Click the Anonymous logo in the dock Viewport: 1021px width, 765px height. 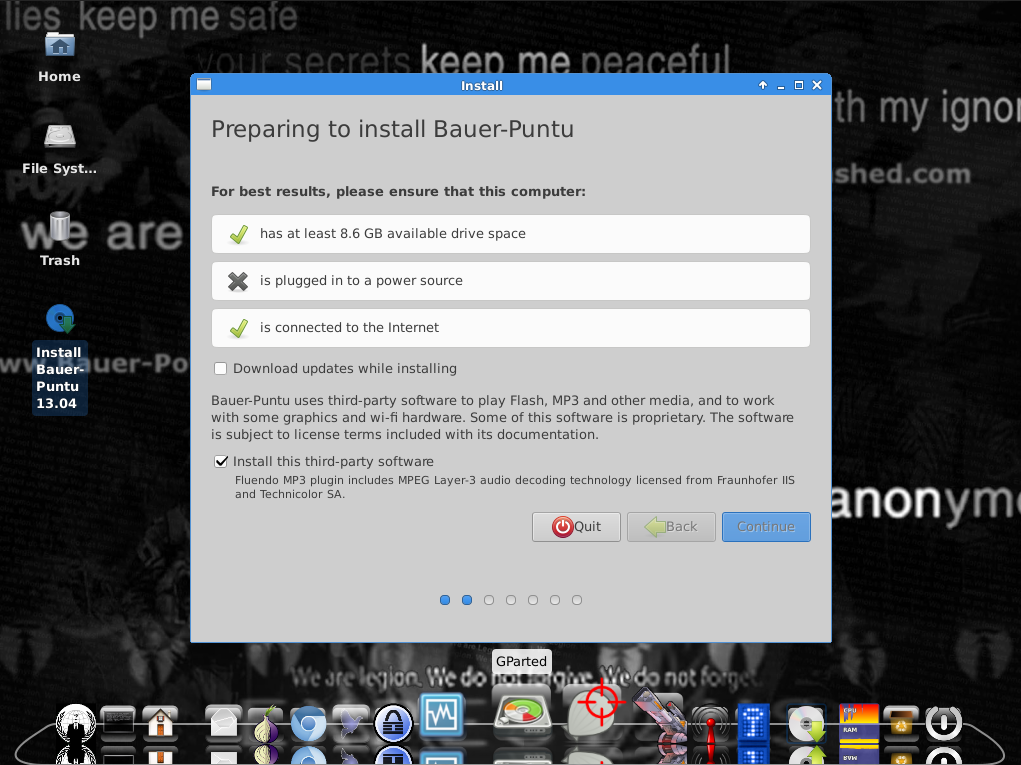[76, 724]
